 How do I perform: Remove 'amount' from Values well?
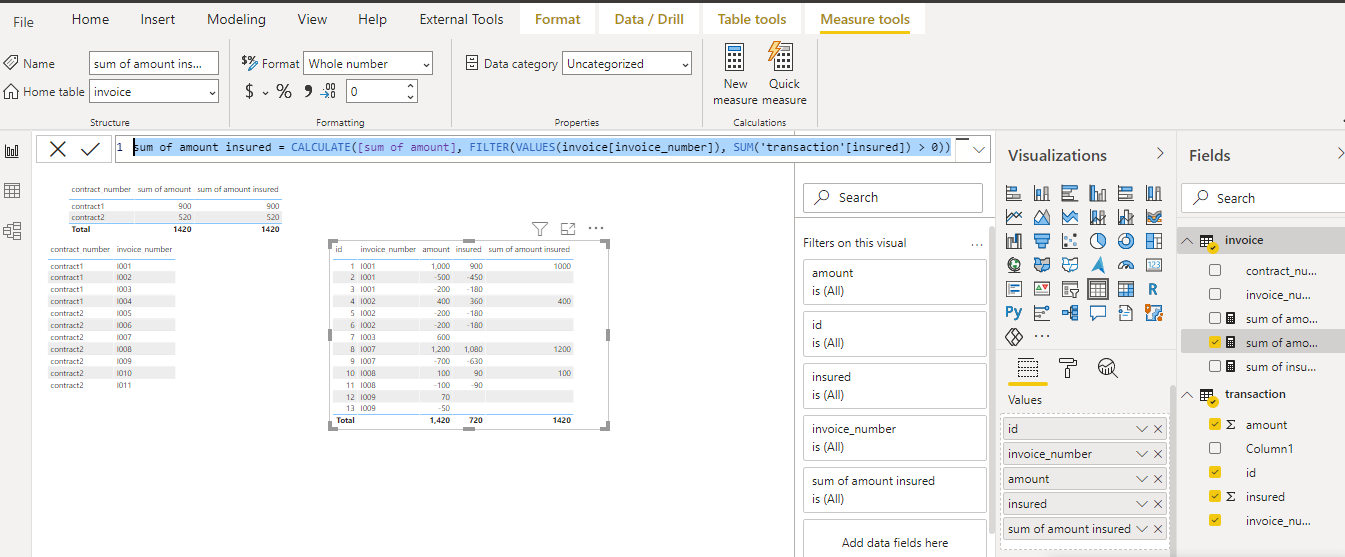(1158, 479)
